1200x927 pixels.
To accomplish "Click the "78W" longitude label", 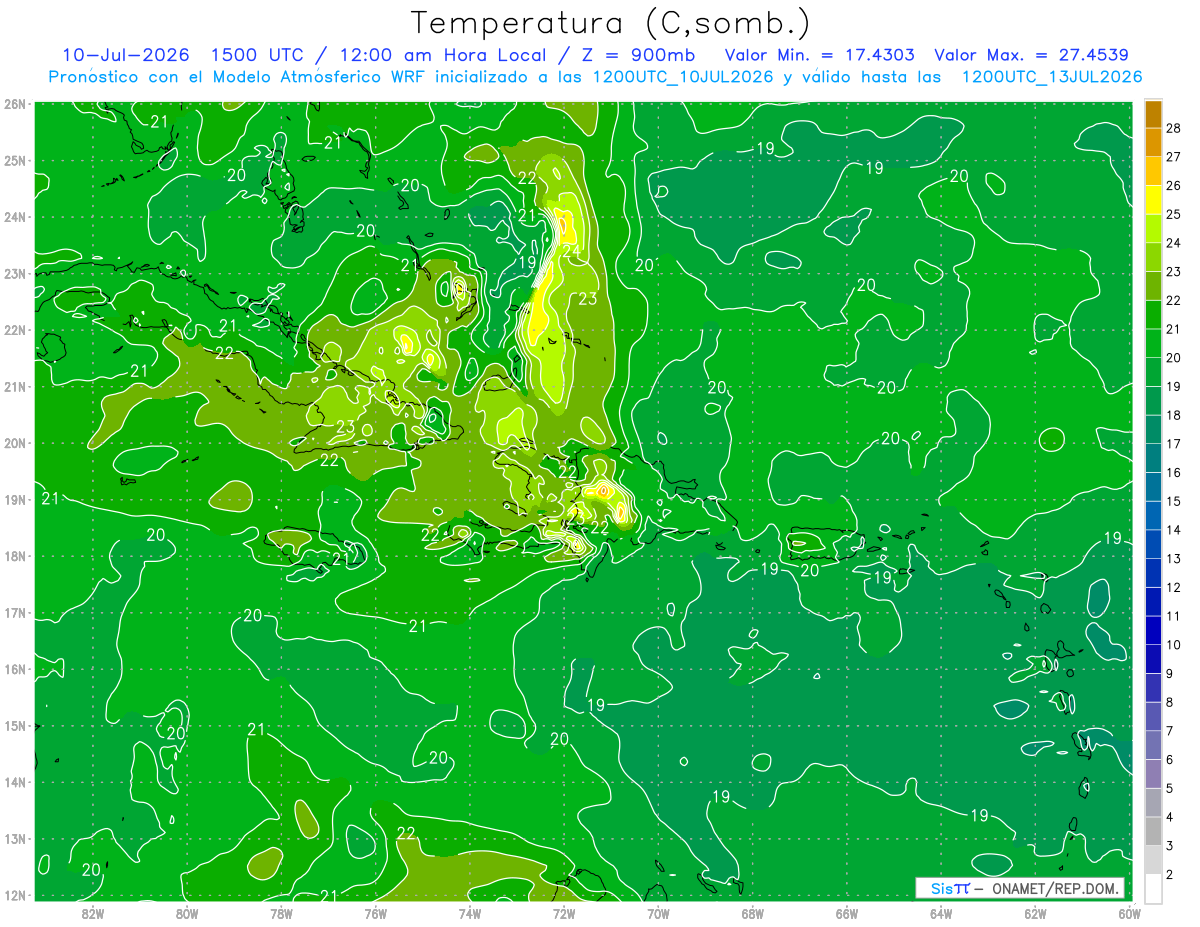I will tap(281, 913).
